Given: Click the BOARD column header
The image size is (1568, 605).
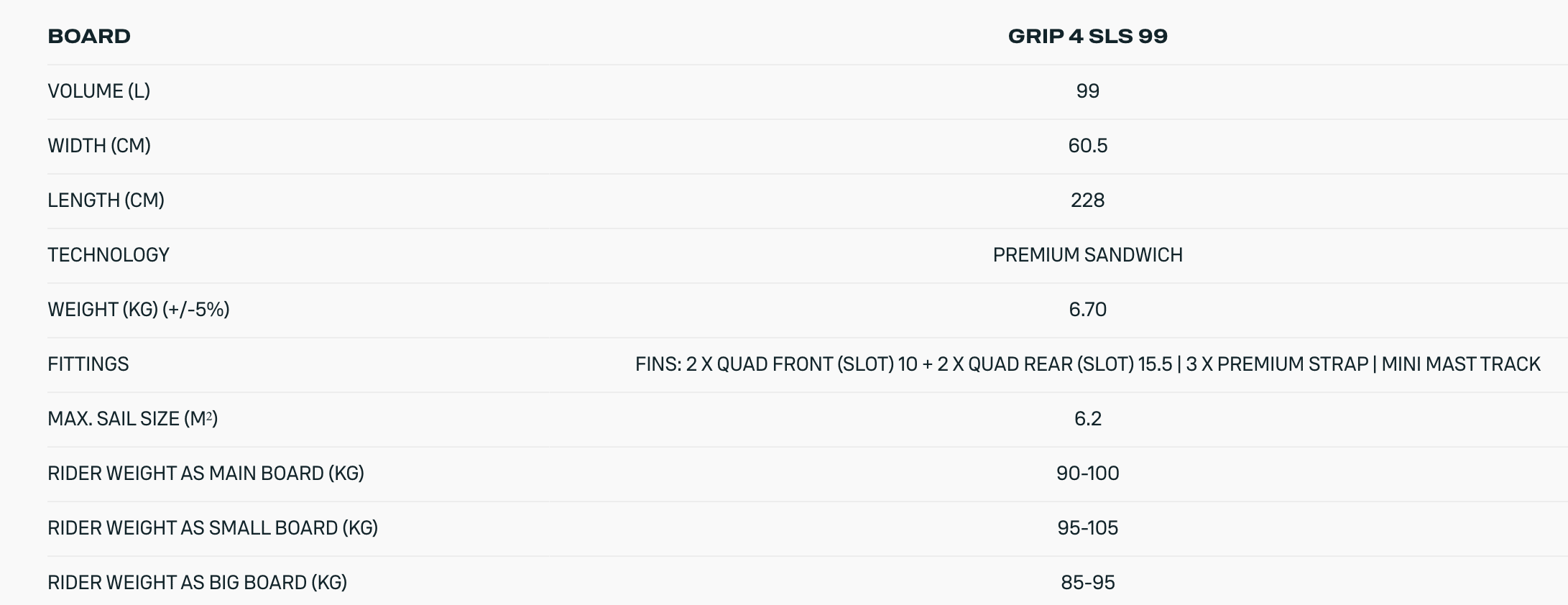Looking at the screenshot, I should (89, 36).
